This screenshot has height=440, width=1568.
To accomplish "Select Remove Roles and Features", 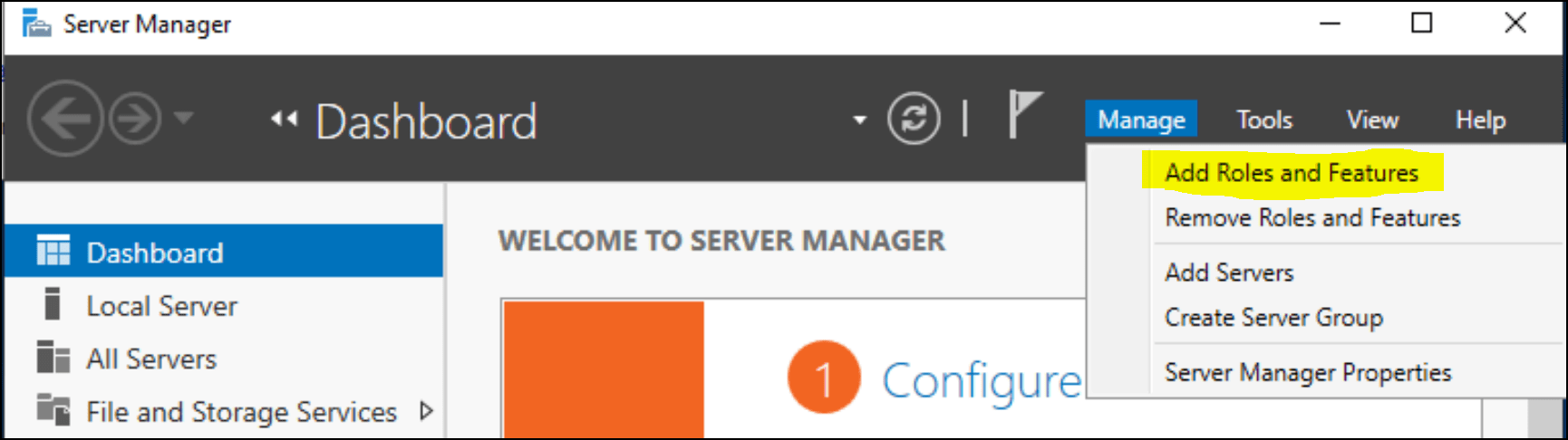I will (1312, 217).
